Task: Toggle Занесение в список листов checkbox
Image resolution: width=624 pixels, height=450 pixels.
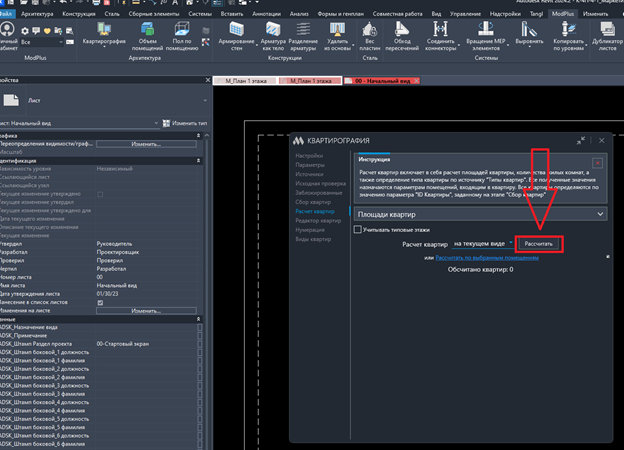Action: 100,303
